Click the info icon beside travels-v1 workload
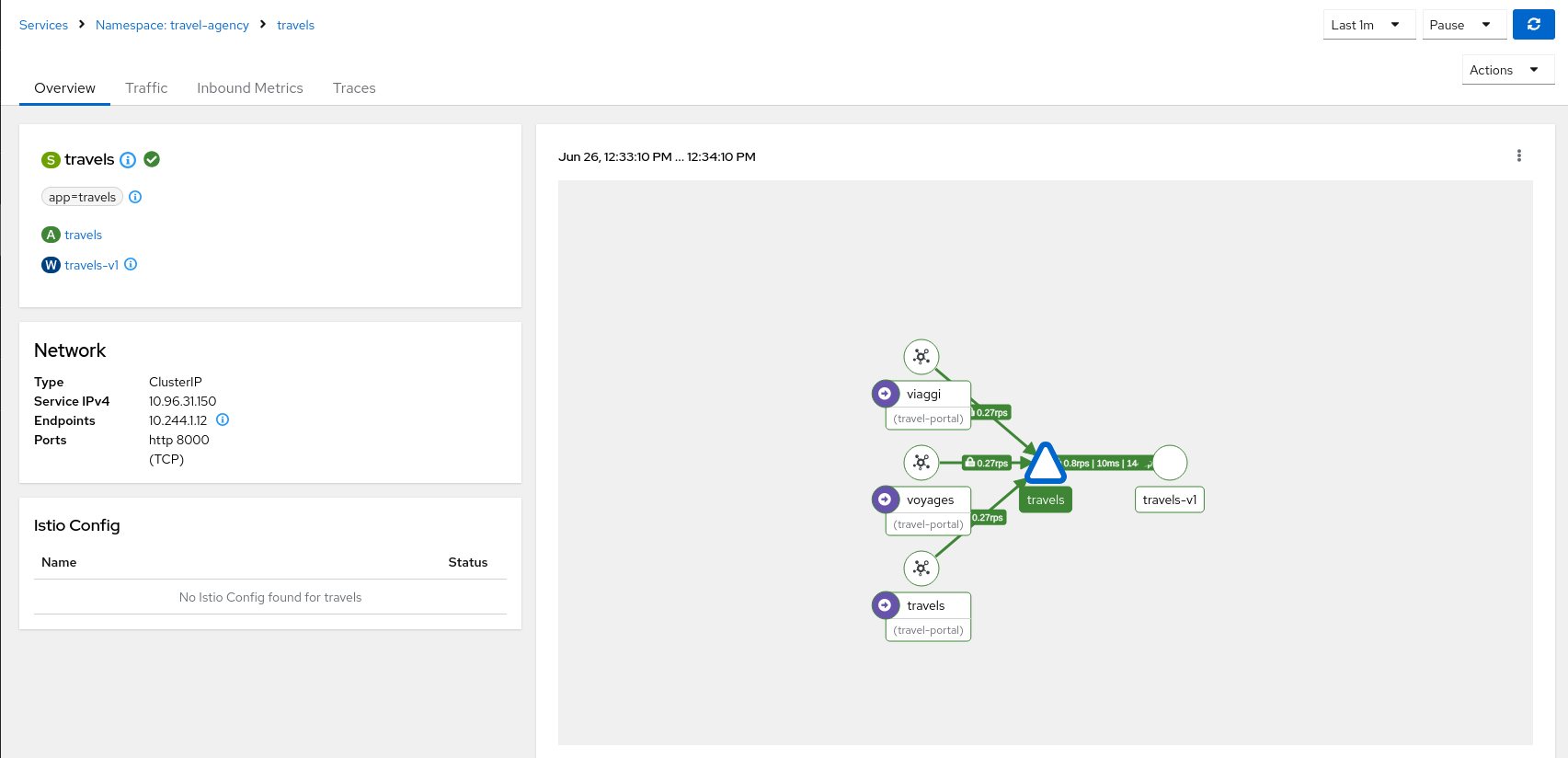The image size is (1568, 758). click(131, 264)
